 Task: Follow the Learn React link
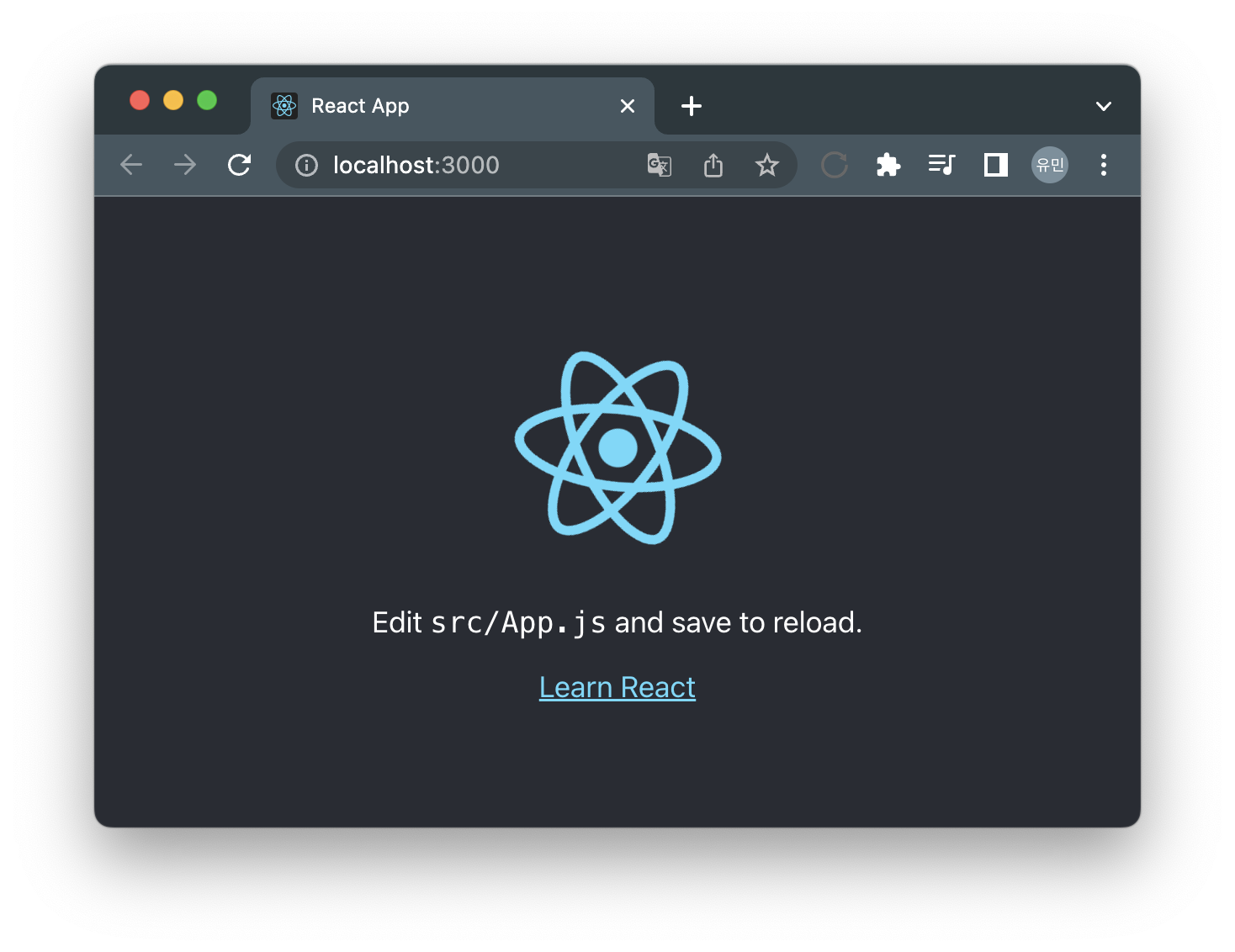[x=617, y=687]
